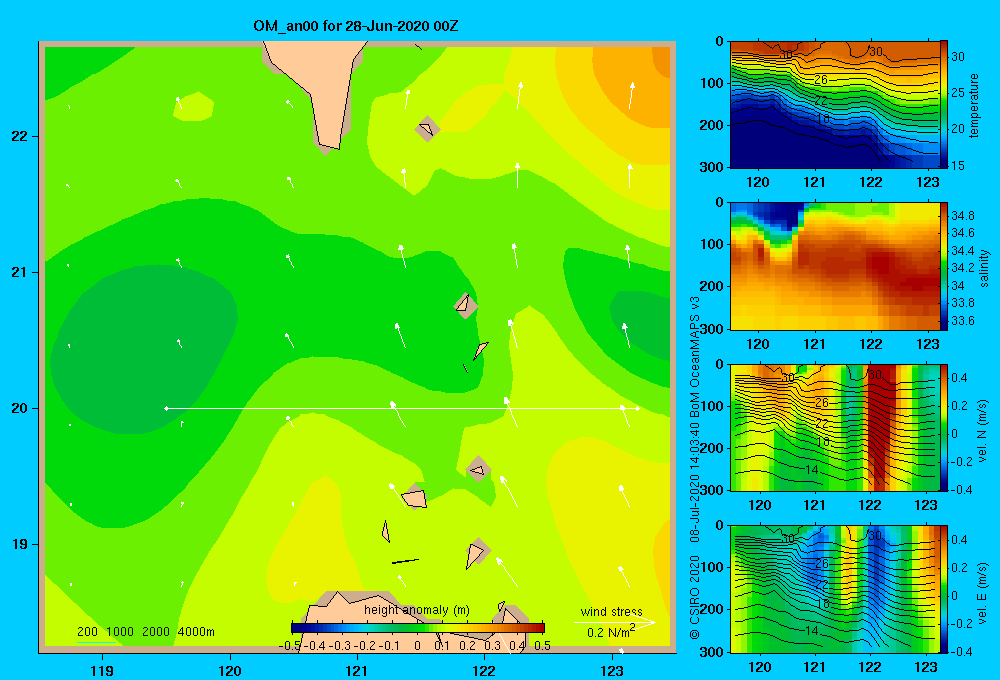The width and height of the screenshot is (1000, 680).
Task: Click the vertical 'temperature' axis label
Action: [x=974, y=105]
